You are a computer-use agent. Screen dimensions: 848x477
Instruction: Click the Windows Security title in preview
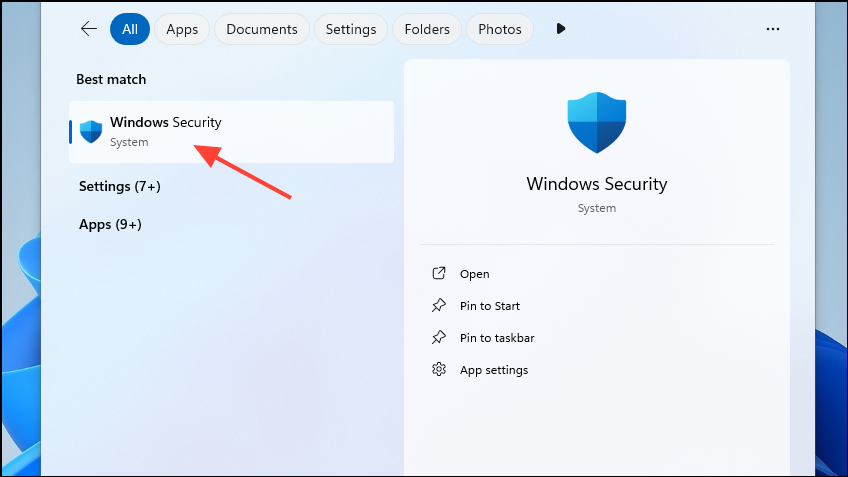click(596, 184)
